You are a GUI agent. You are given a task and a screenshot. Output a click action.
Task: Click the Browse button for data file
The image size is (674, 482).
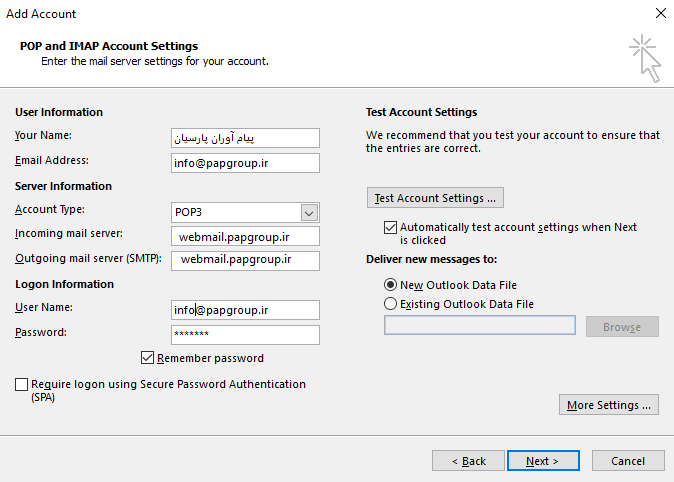(621, 327)
